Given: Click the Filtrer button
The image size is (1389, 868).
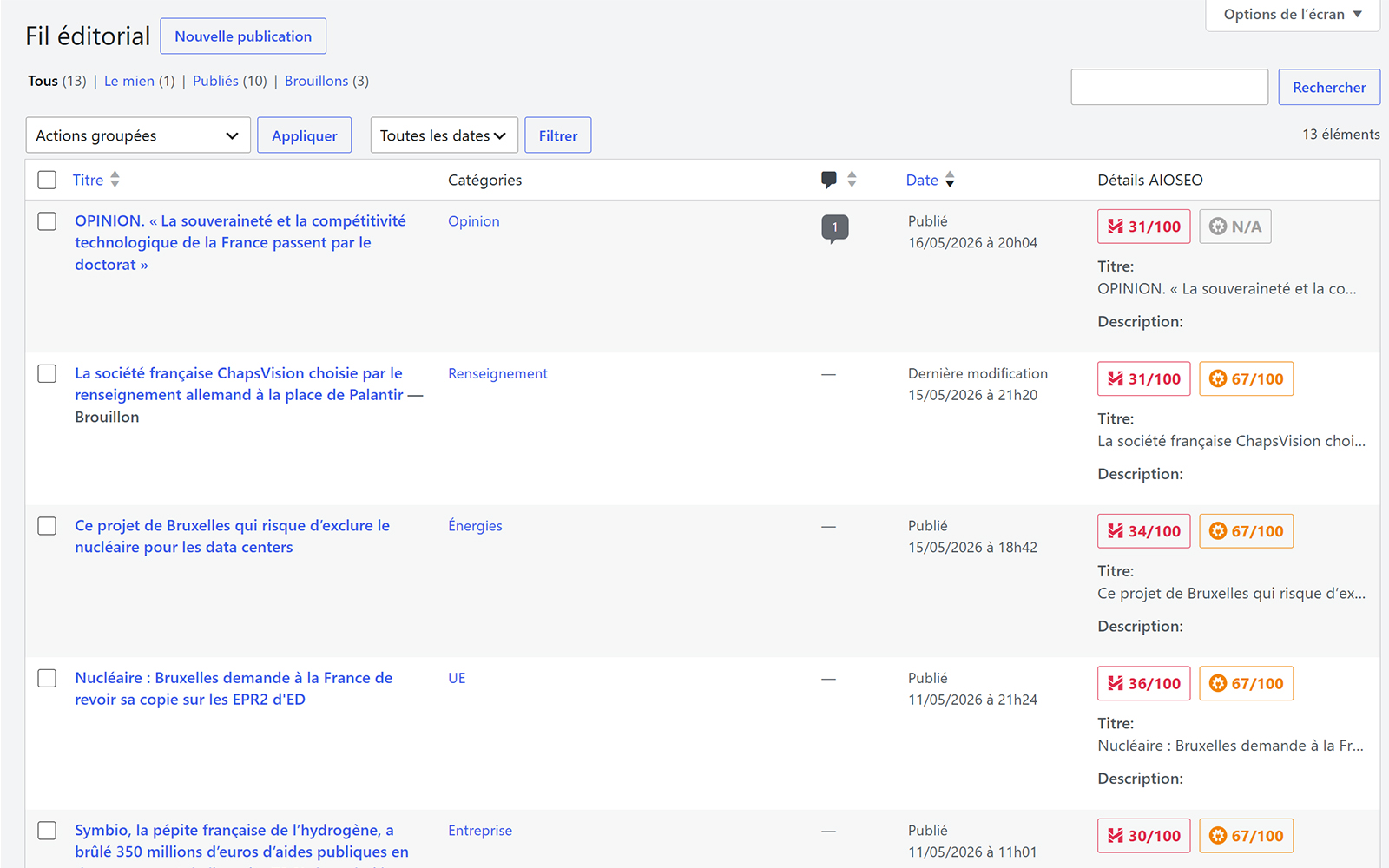Looking at the screenshot, I should pos(557,135).
